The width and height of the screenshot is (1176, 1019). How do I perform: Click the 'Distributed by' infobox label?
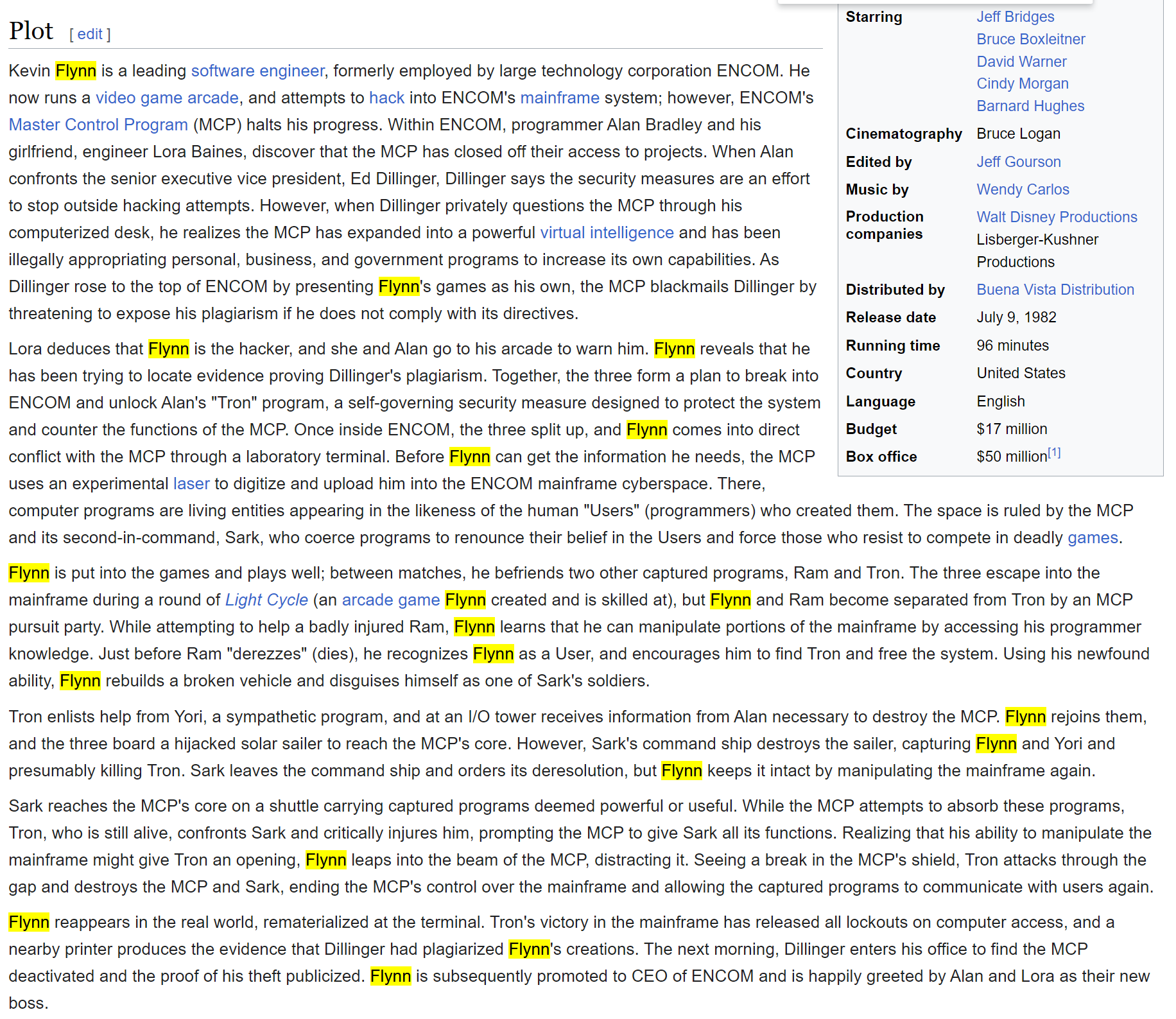895,290
